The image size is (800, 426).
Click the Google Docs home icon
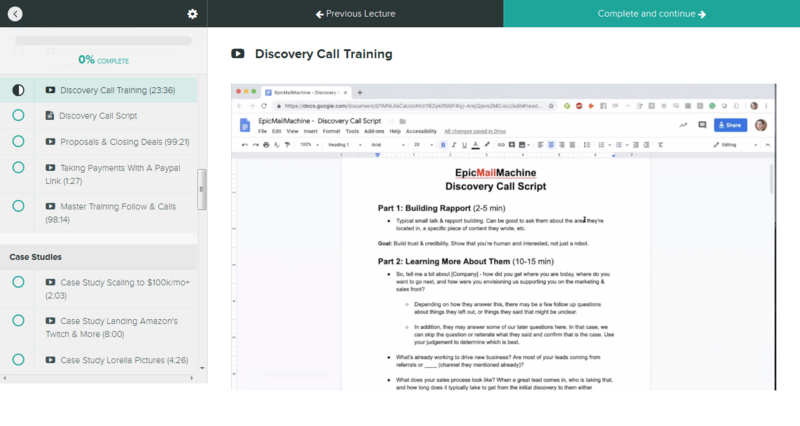coord(245,125)
